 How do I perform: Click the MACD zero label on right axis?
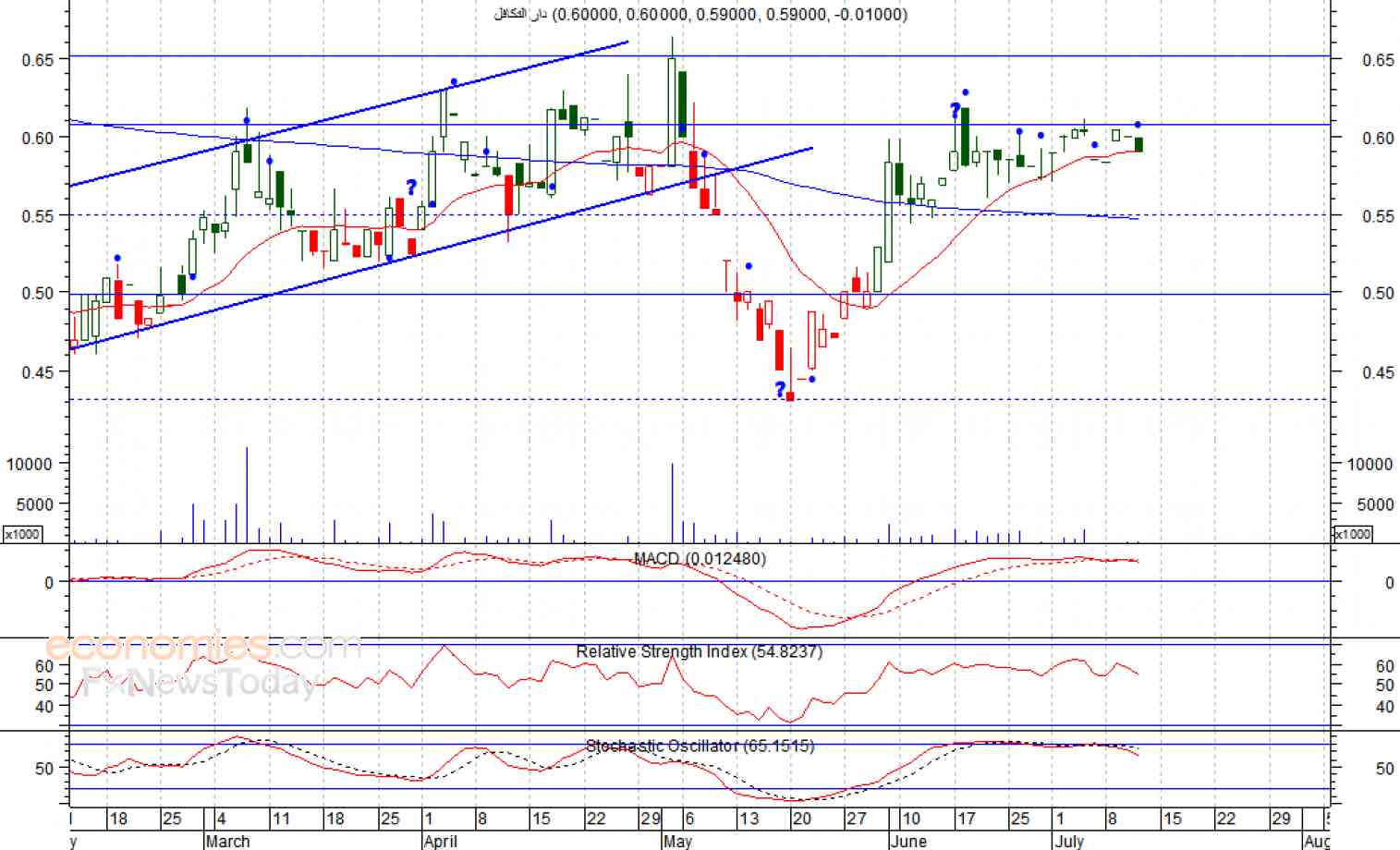click(x=1389, y=583)
